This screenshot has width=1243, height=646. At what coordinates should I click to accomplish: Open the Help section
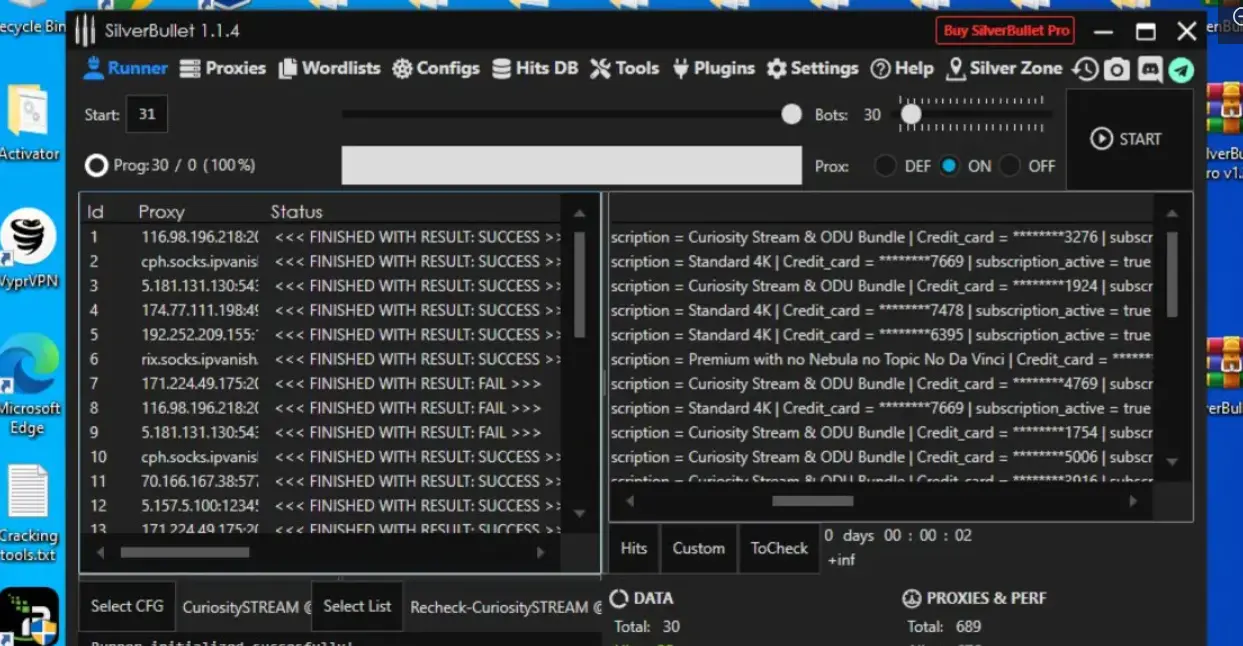pyautogui.click(x=902, y=68)
